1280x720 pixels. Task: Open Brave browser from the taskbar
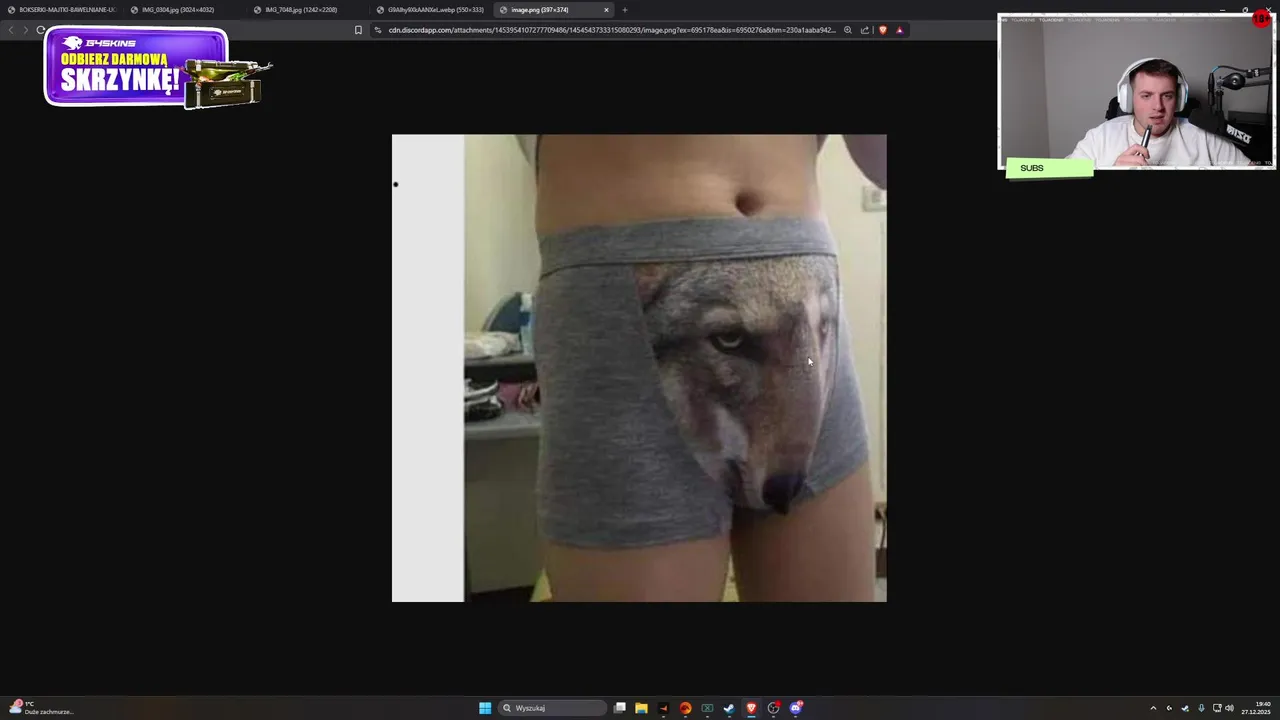751,708
